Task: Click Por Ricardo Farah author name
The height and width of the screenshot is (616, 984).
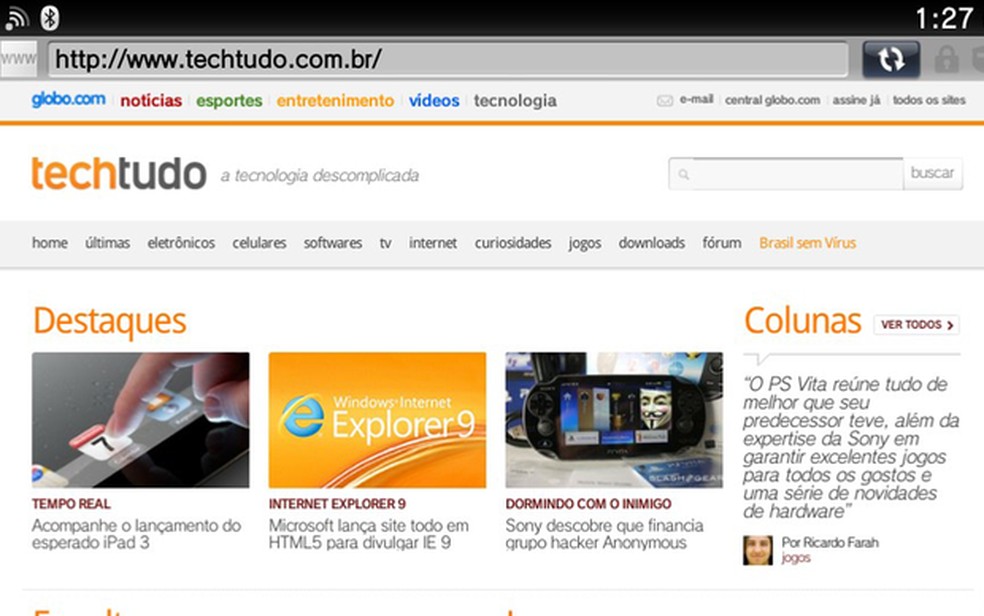Action: click(830, 543)
